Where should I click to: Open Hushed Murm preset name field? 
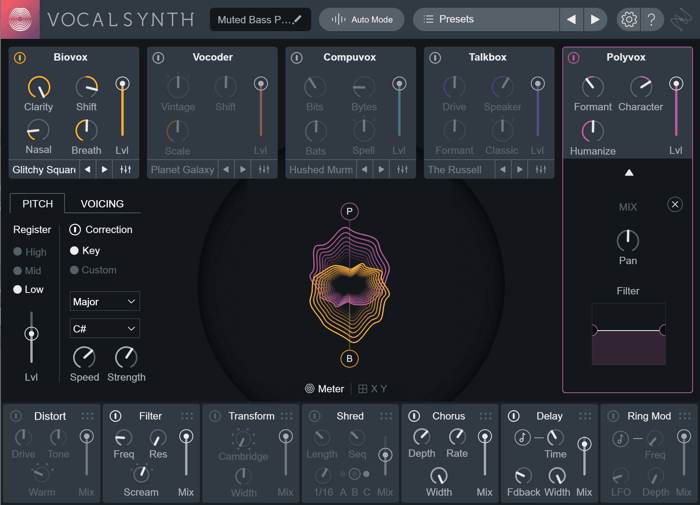point(321,170)
